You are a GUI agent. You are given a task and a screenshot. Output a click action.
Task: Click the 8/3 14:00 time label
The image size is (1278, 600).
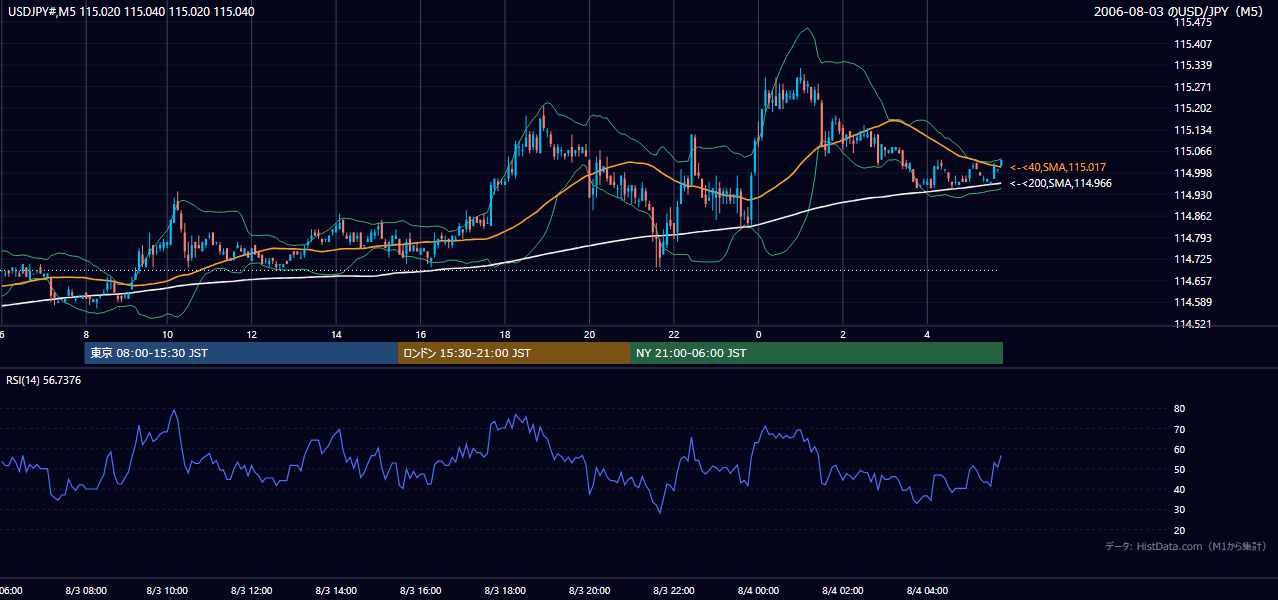click(x=336, y=591)
